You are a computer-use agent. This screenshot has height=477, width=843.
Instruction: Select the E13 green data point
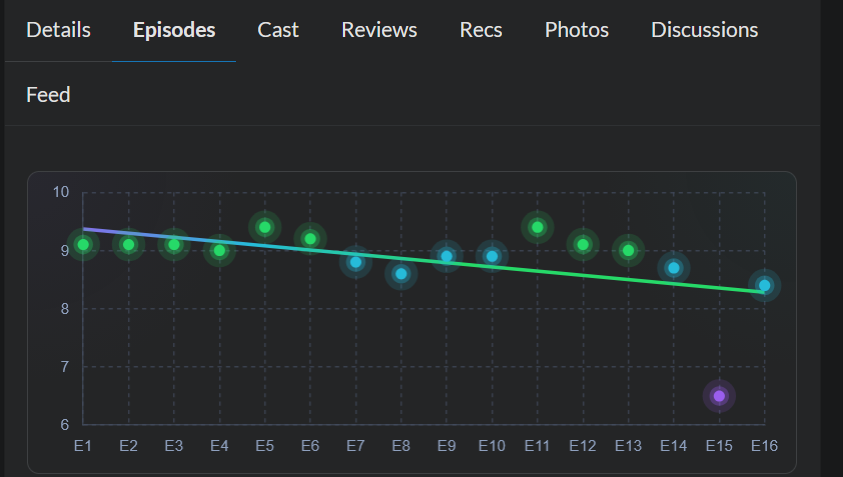(x=628, y=251)
